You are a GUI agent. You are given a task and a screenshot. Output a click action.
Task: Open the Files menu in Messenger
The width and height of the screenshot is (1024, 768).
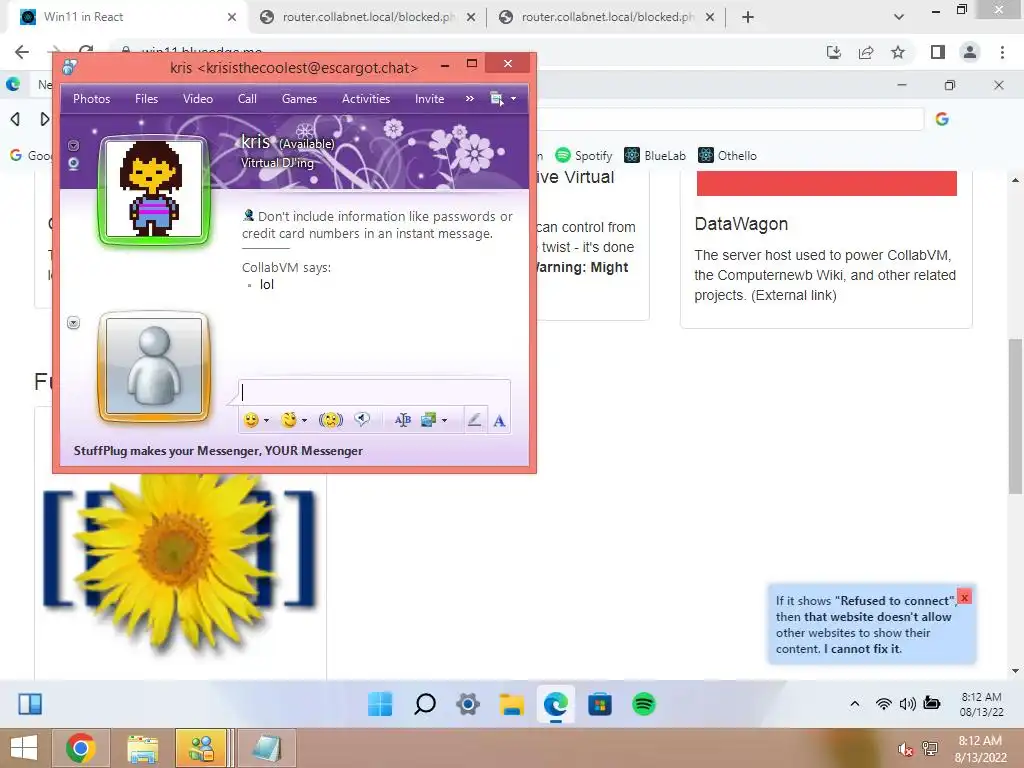pyautogui.click(x=146, y=99)
